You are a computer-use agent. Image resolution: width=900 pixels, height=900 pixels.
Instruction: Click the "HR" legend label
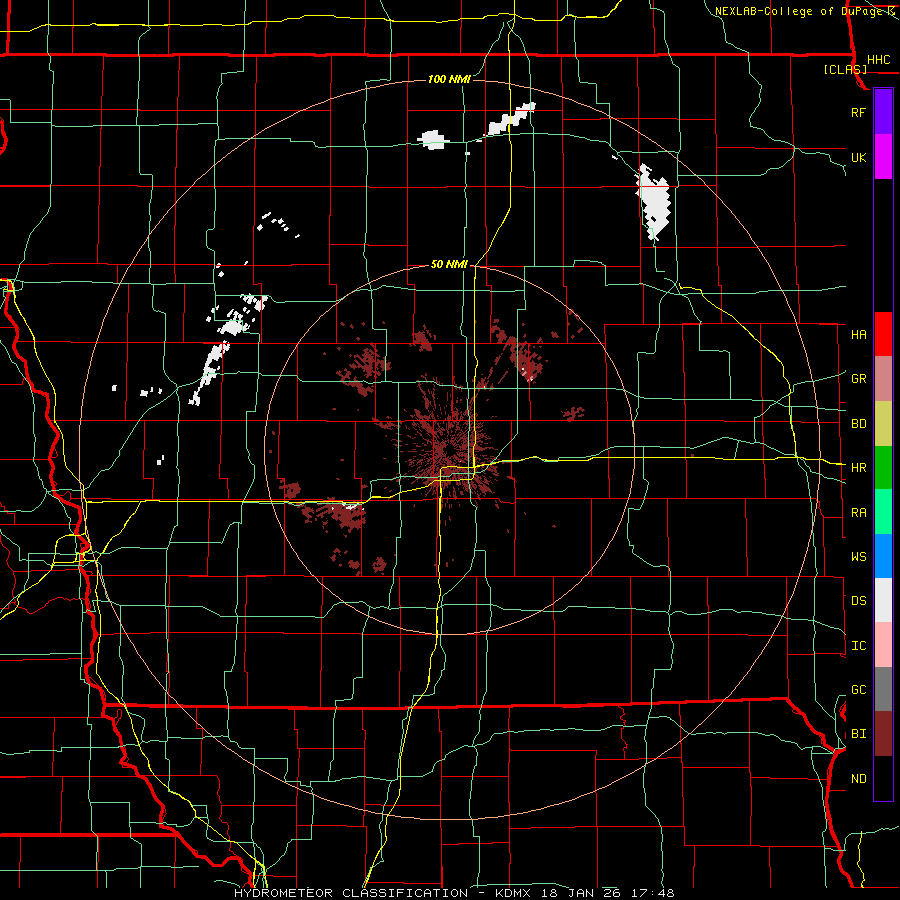[x=859, y=468]
